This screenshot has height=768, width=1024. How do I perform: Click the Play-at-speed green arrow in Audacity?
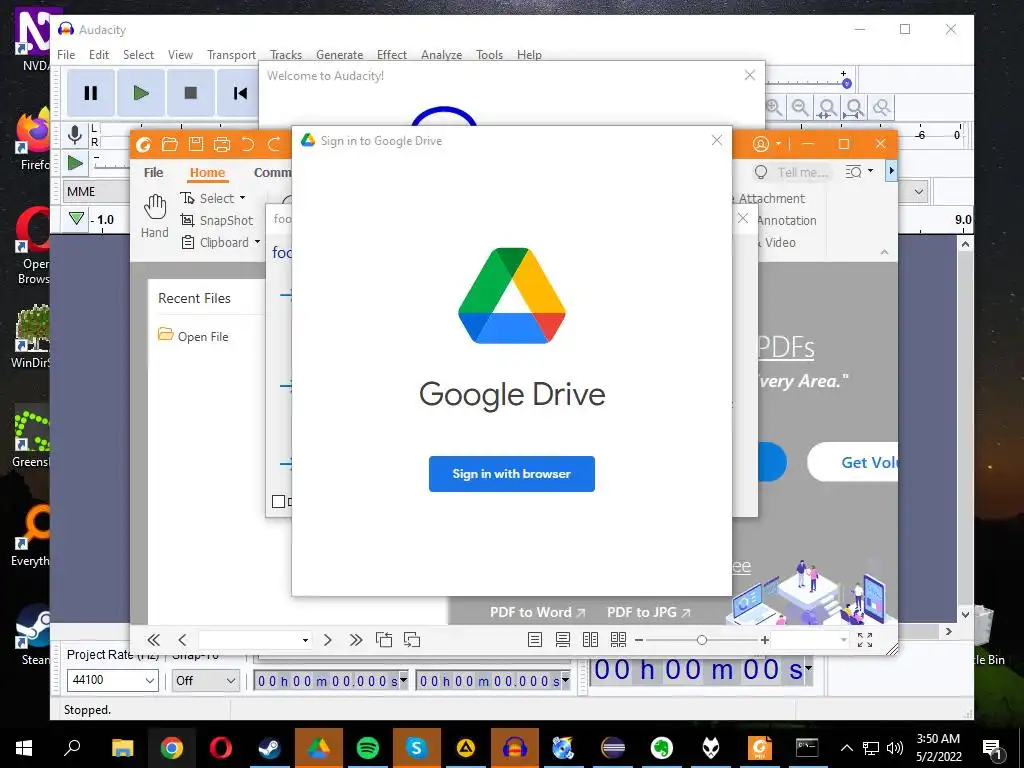click(76, 163)
